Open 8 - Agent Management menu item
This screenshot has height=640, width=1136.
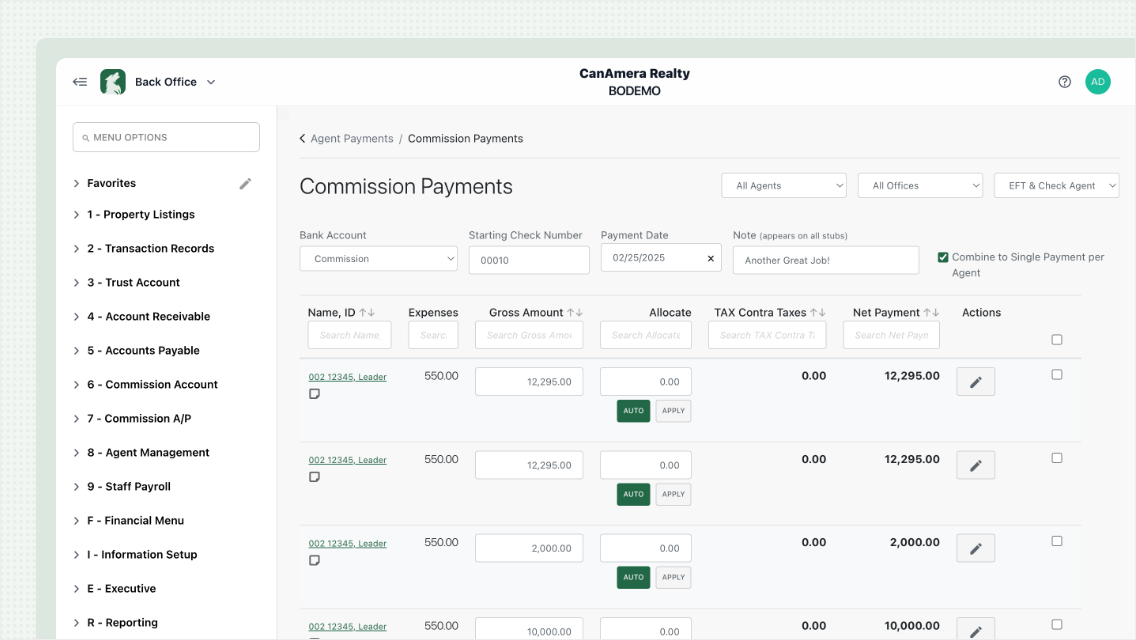149,453
